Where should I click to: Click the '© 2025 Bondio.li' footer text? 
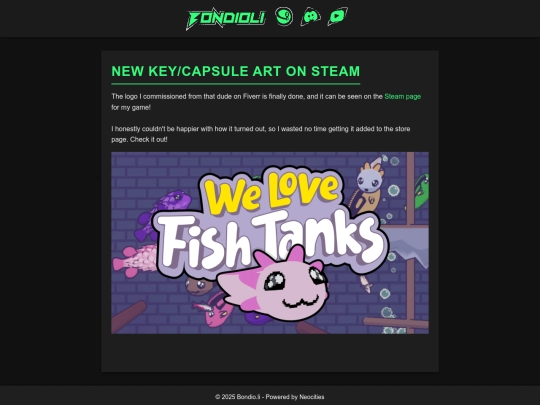tap(238, 397)
